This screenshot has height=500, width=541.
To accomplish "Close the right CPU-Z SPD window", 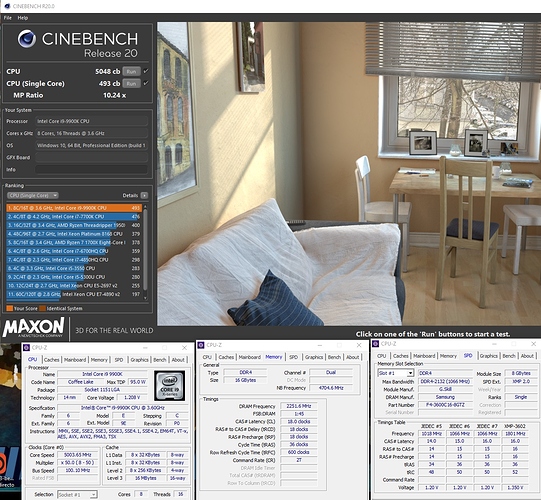I will tap(534, 344).
